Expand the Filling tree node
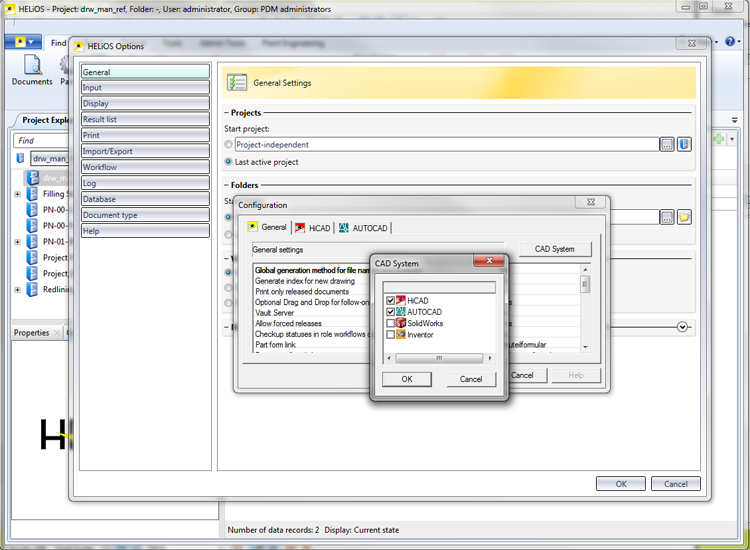This screenshot has width=750, height=550. pyautogui.click(x=18, y=194)
